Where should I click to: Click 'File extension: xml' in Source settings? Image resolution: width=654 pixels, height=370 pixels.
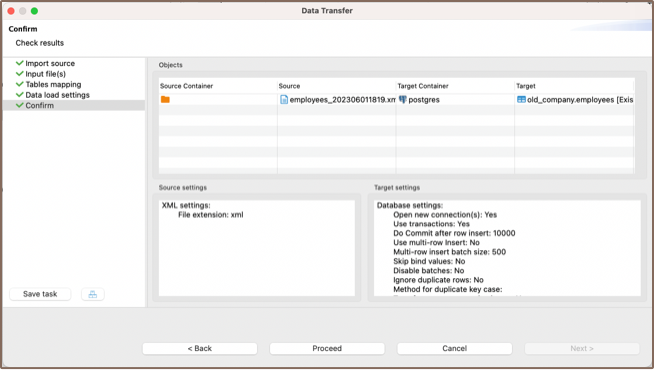pyautogui.click(x=211, y=215)
